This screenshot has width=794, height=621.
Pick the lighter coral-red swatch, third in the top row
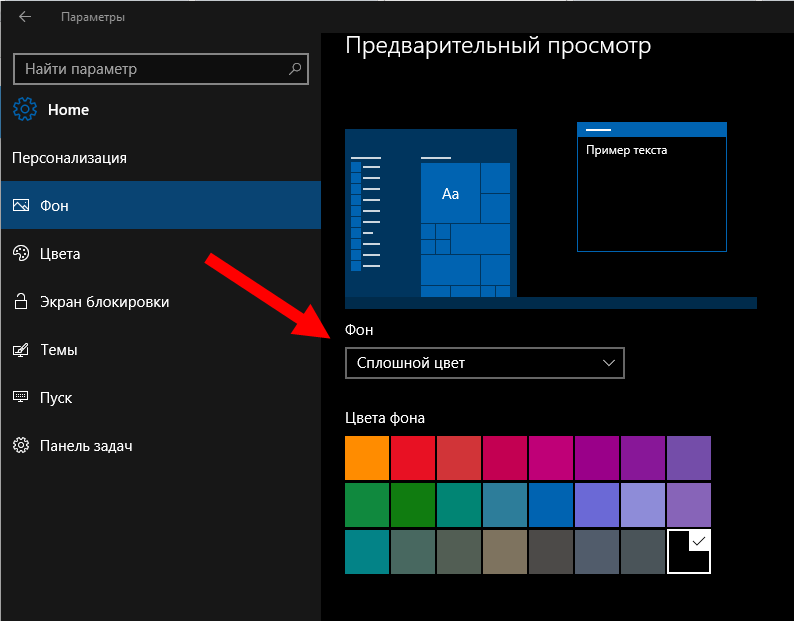point(459,458)
